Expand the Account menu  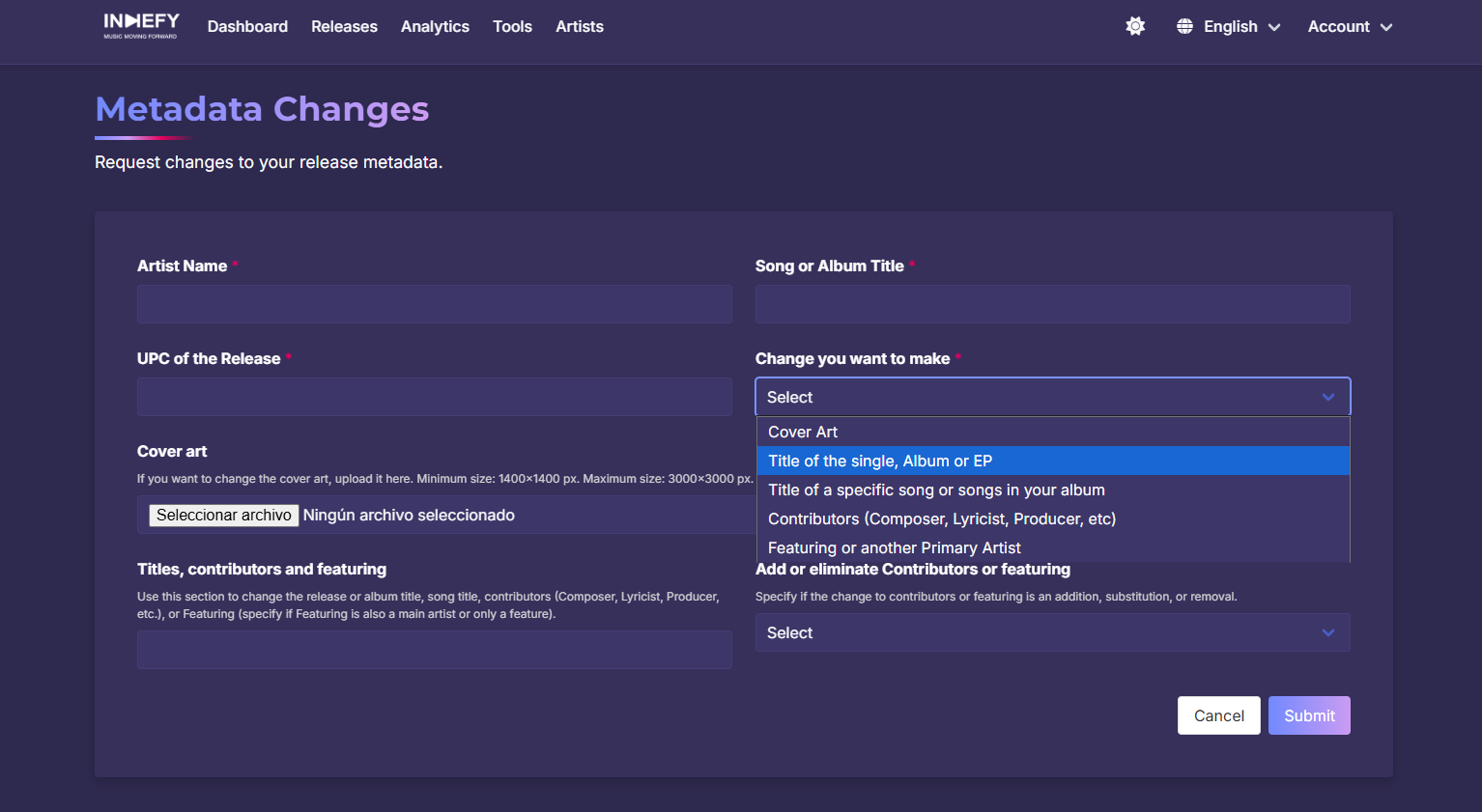[1350, 26]
